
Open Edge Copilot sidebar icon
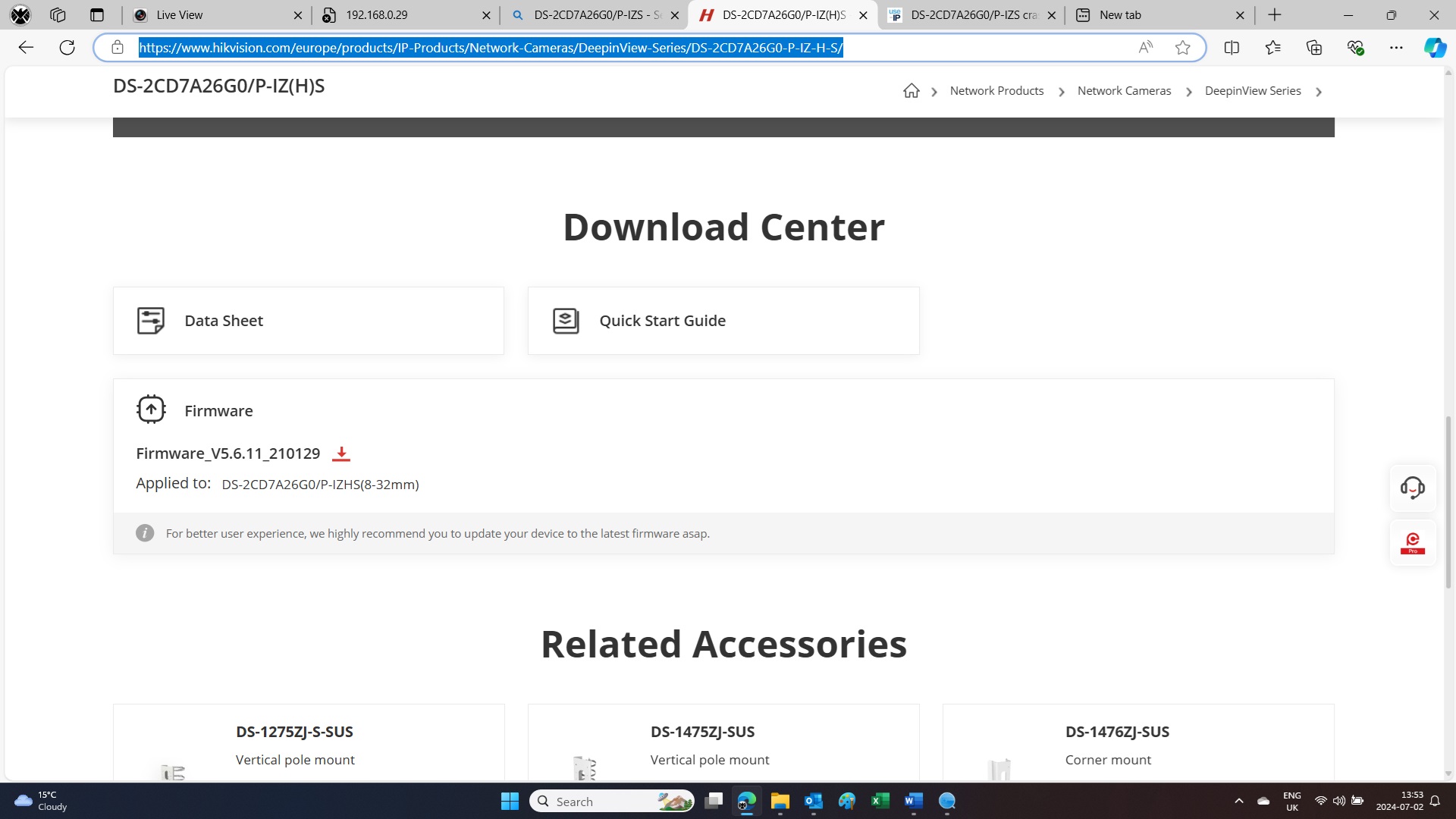click(x=1434, y=48)
